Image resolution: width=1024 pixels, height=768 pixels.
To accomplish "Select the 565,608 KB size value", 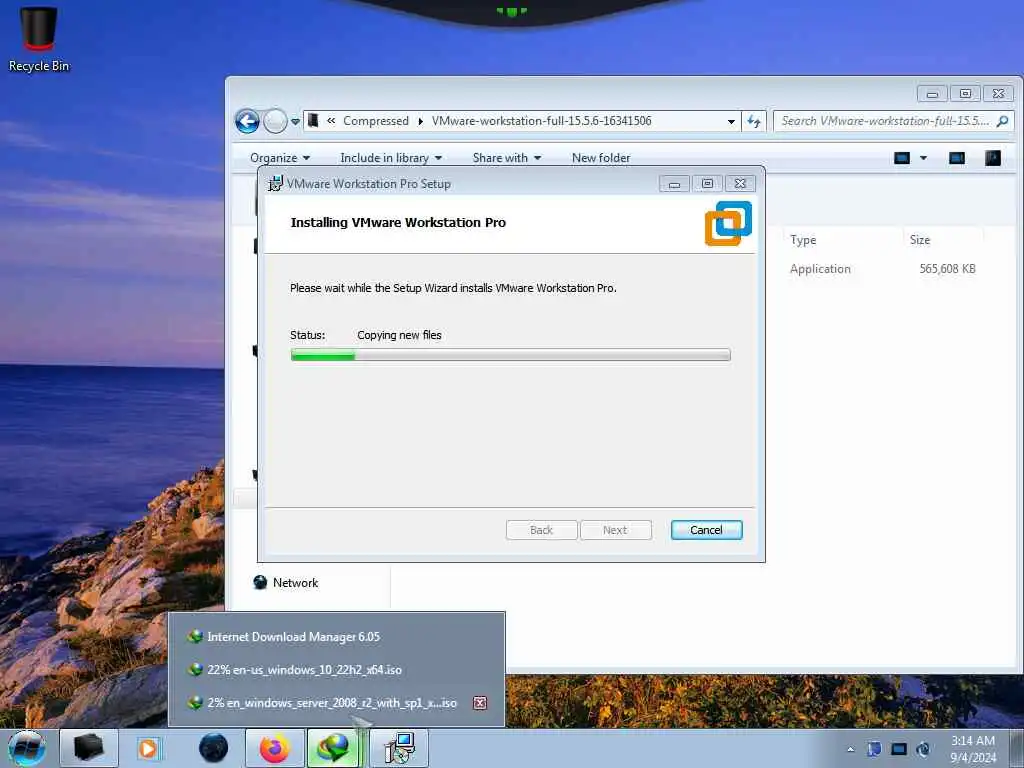I will (947, 269).
